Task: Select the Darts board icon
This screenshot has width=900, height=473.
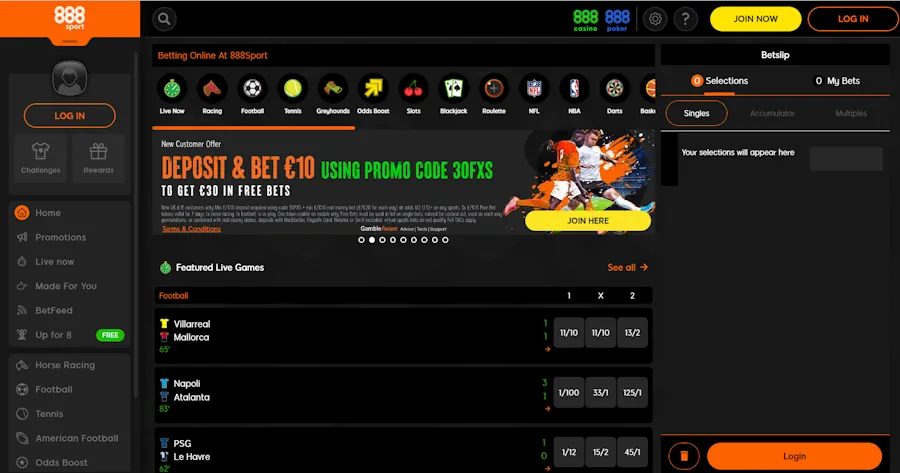Action: click(615, 88)
